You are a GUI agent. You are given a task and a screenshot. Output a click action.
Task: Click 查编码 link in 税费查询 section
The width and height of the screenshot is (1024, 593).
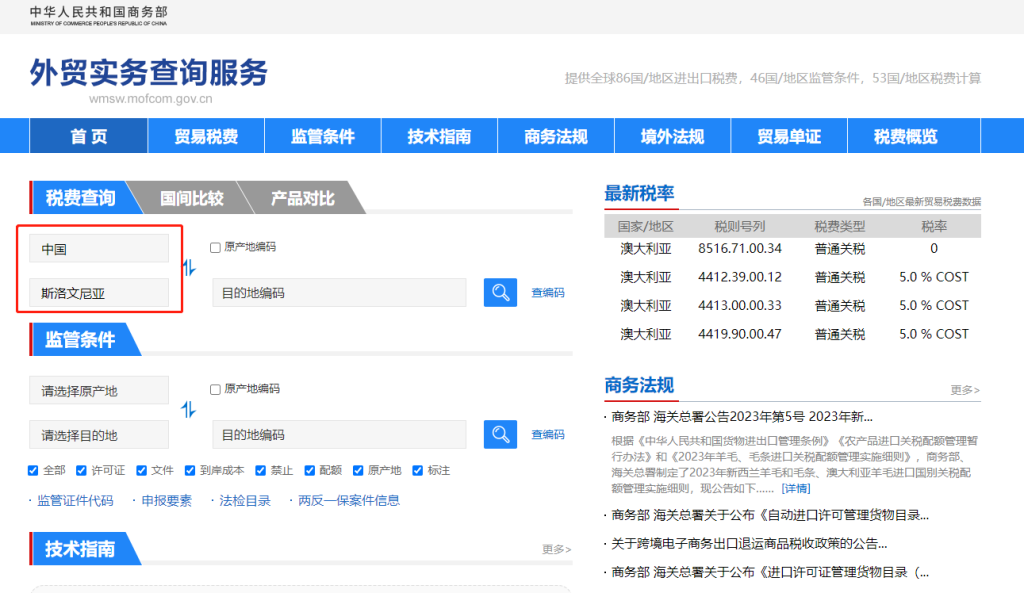click(548, 293)
